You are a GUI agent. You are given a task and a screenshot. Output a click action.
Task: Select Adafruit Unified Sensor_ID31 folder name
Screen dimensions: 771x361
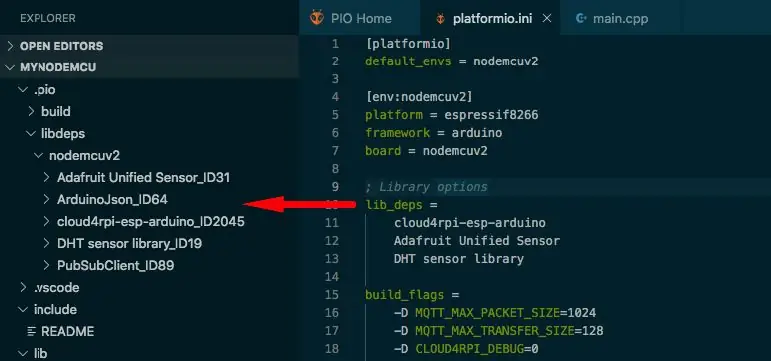pyautogui.click(x=143, y=178)
